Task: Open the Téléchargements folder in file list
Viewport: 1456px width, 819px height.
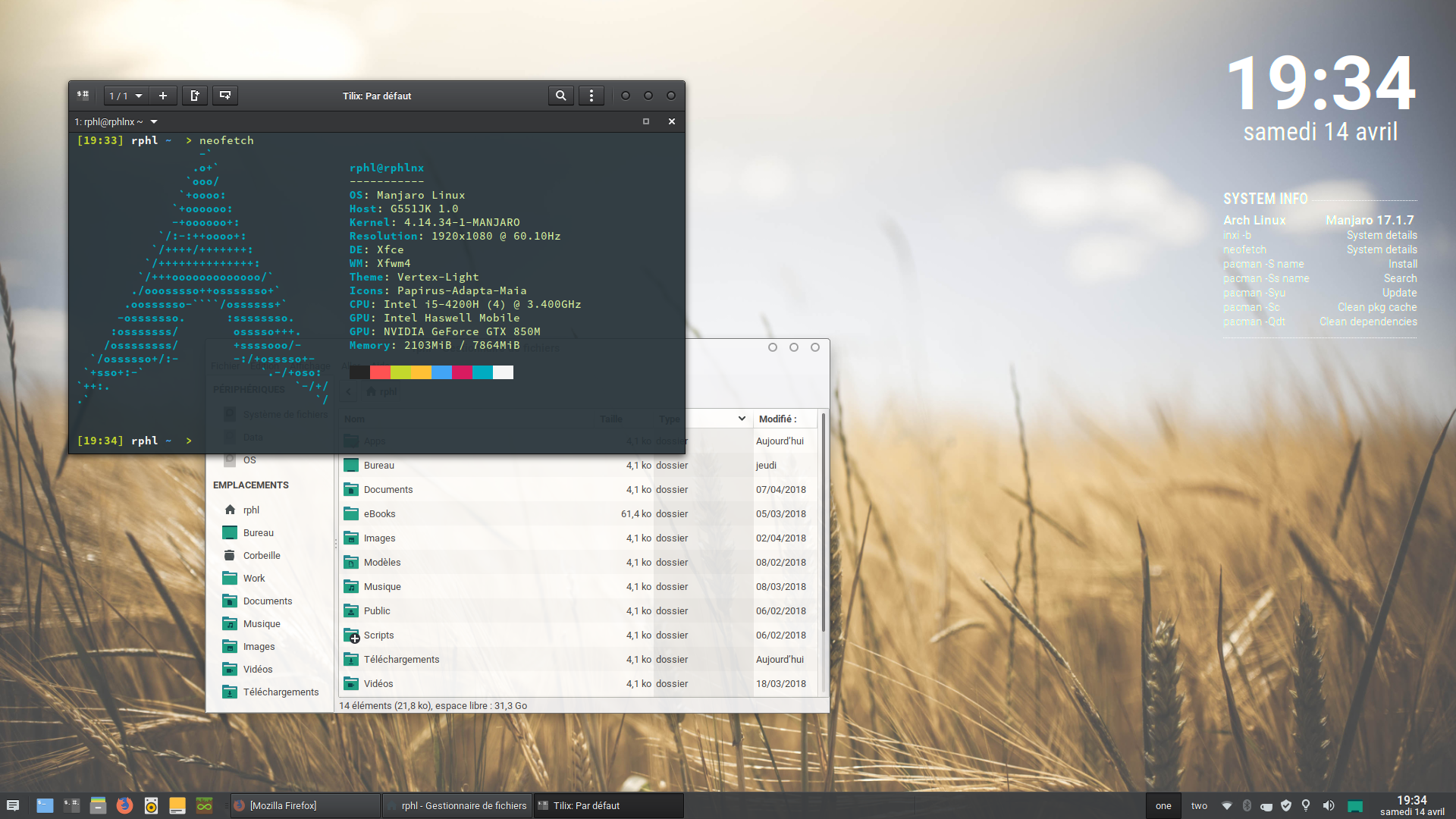Action: [401, 659]
